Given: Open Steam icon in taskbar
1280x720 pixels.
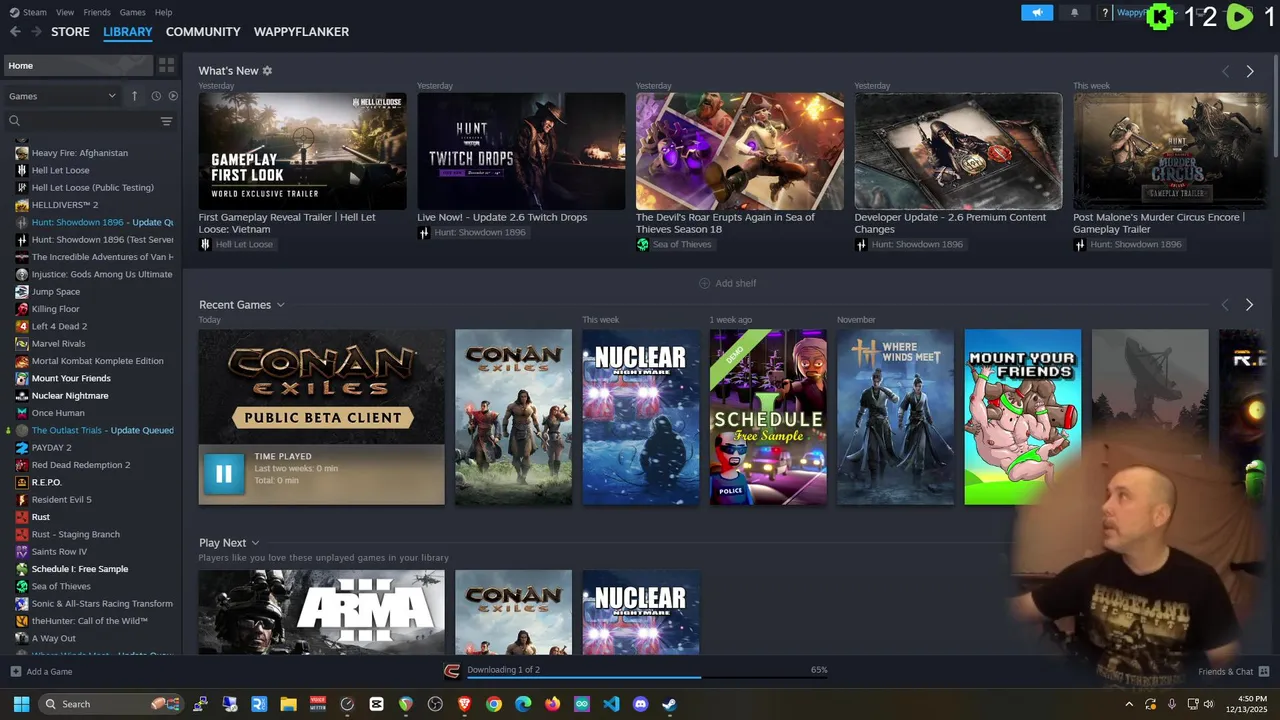Looking at the screenshot, I should [670, 704].
